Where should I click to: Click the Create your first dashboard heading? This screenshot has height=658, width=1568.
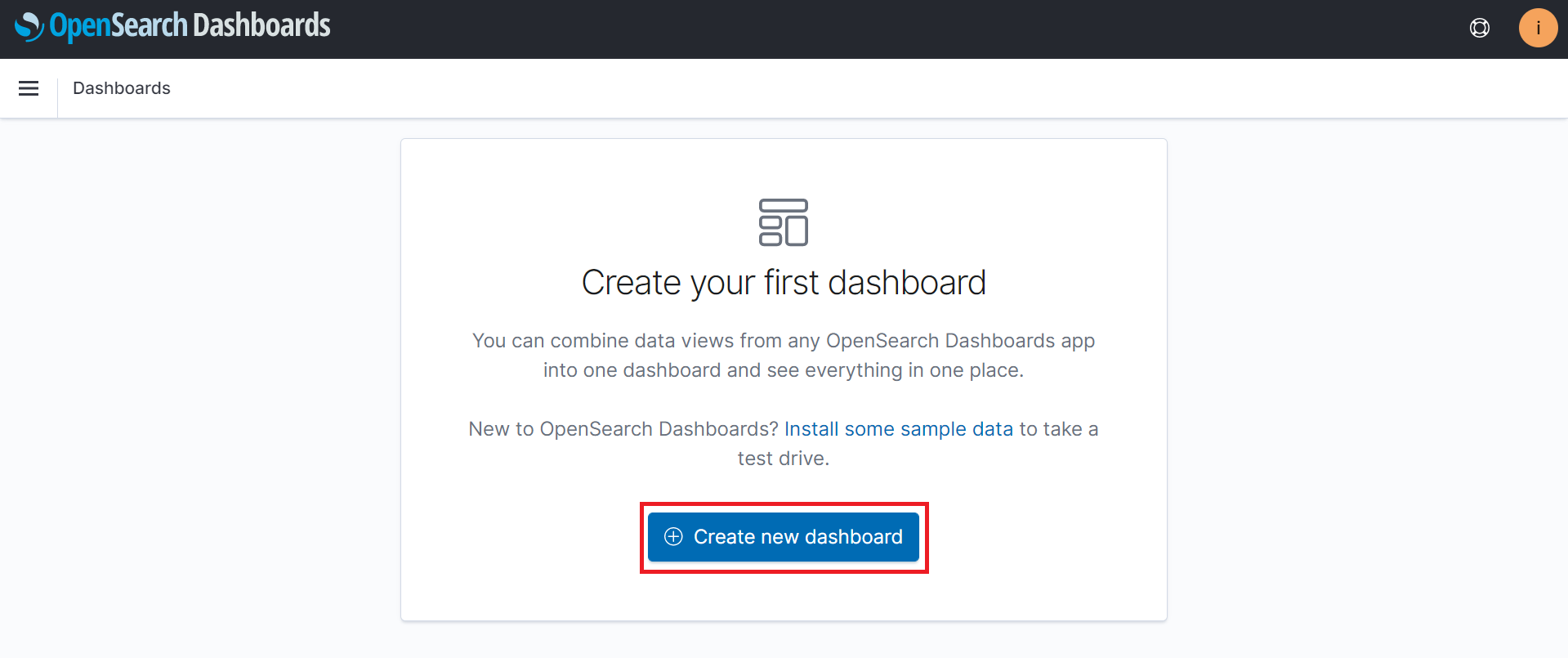click(784, 283)
